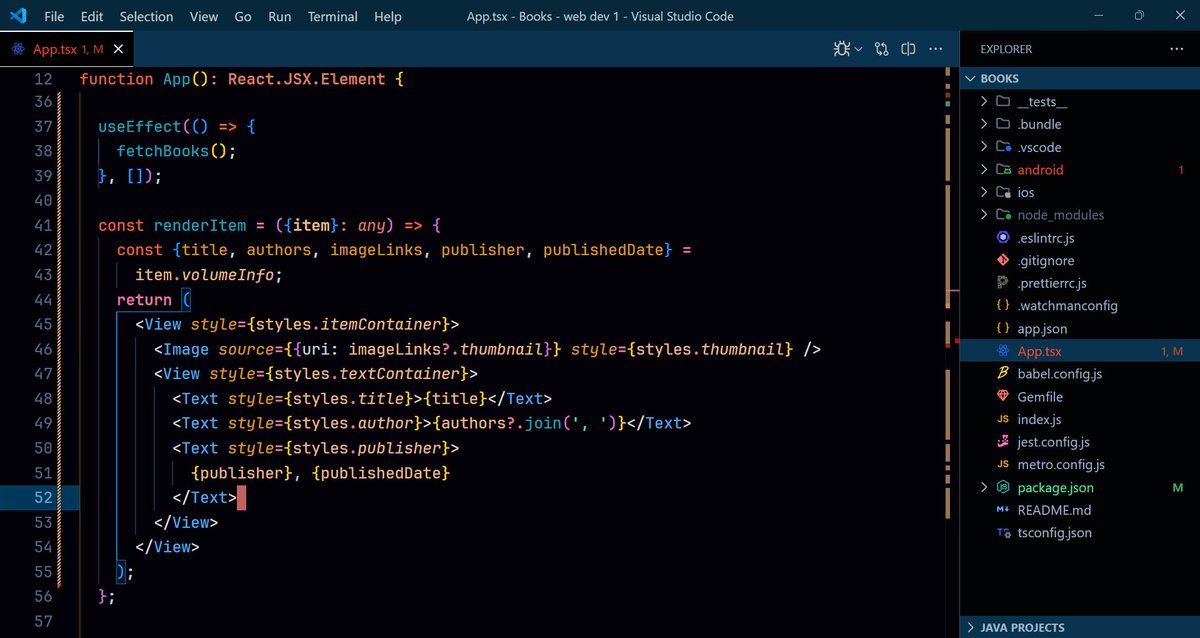
Task: Click the npm icon beside package.json
Action: pyautogui.click(x=1003, y=488)
